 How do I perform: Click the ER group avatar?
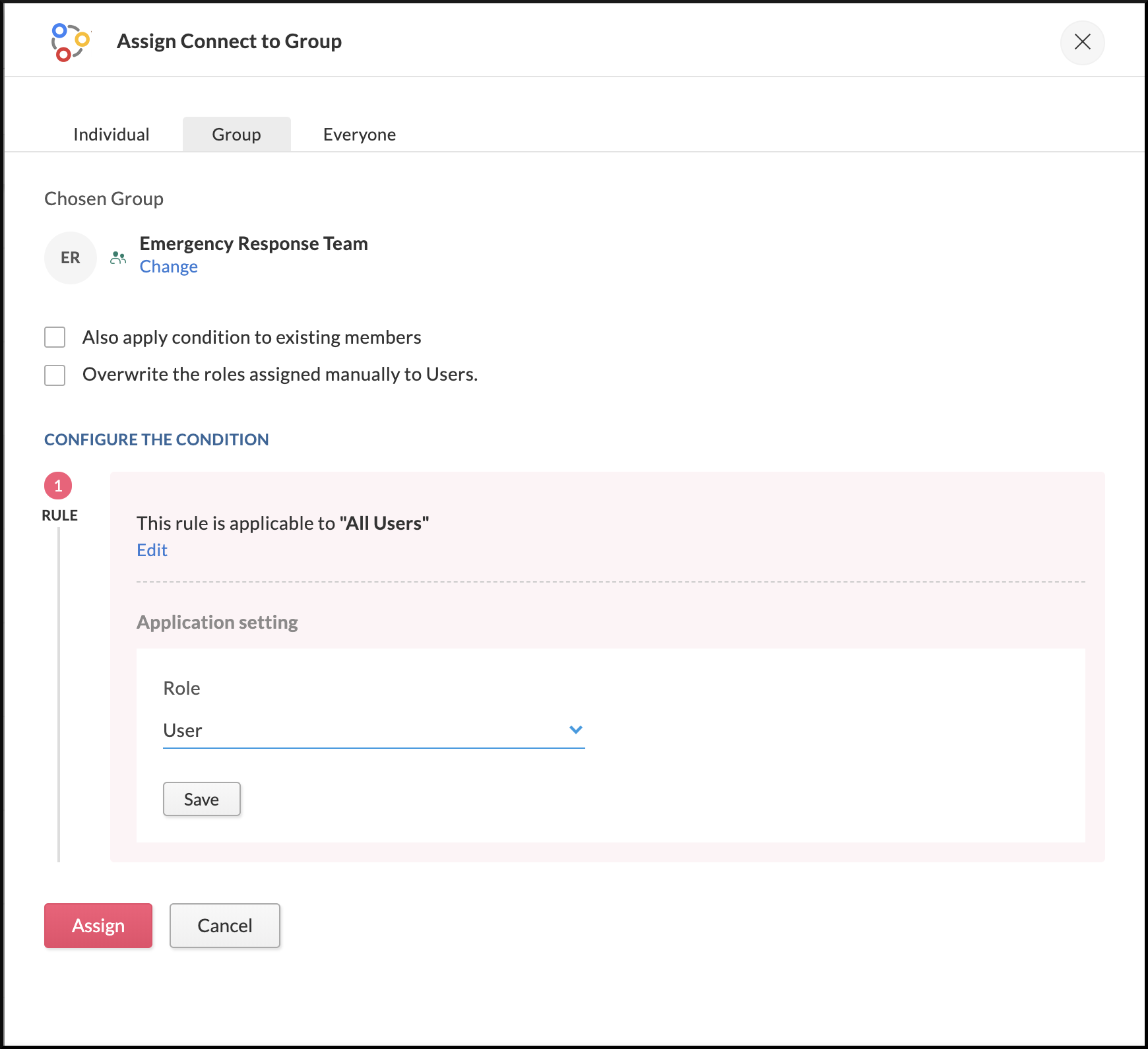coord(70,258)
